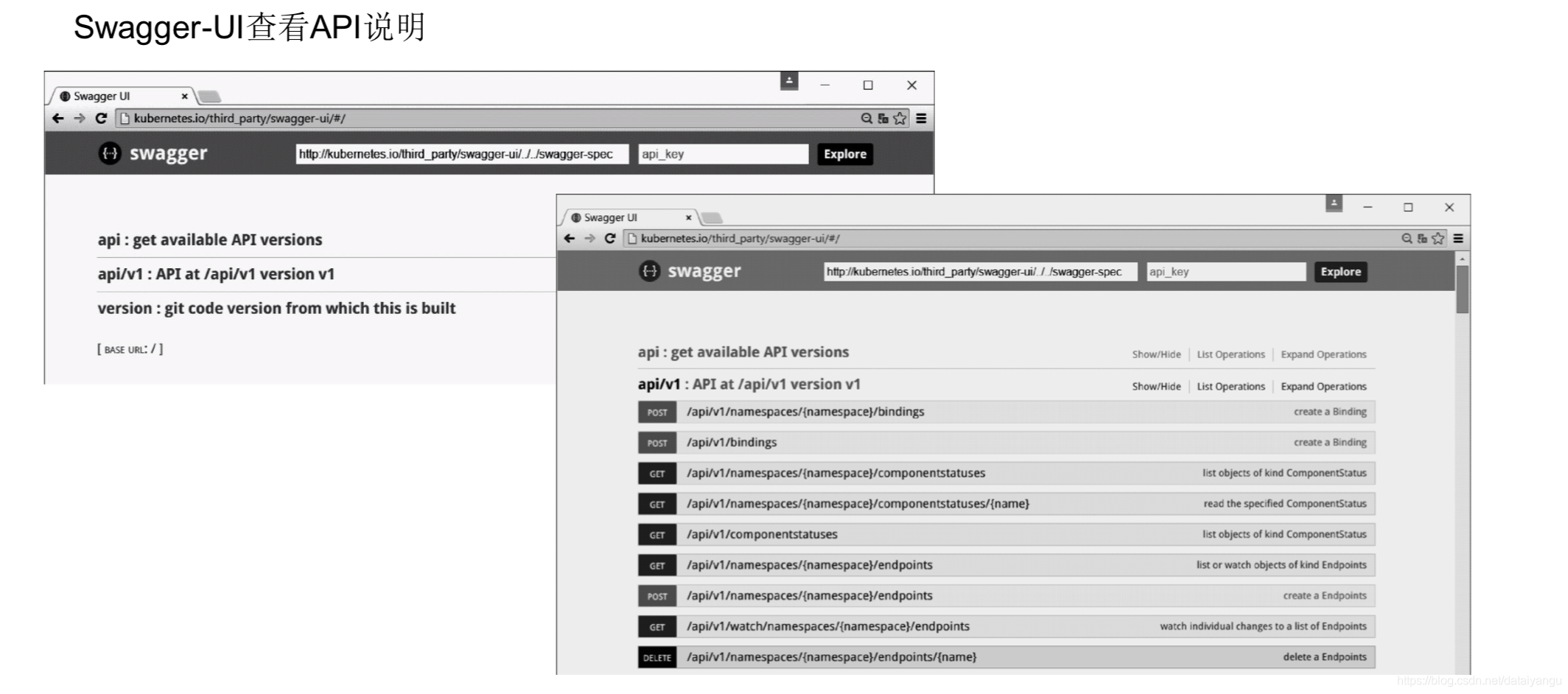Click forward arrow in front browser window
The width and height of the screenshot is (1568, 694).
point(589,239)
